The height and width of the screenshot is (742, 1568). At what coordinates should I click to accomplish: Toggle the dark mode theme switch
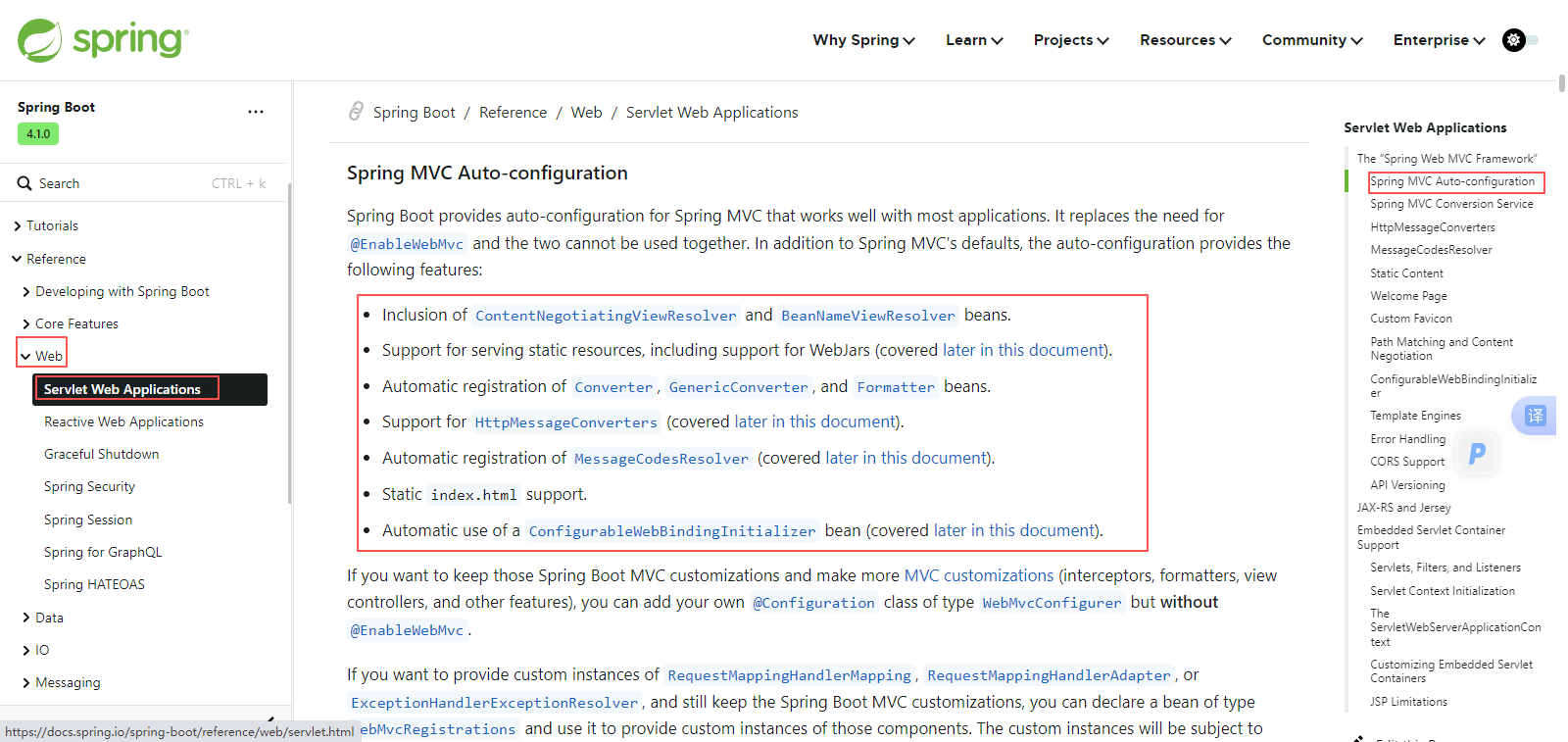[x=1520, y=40]
